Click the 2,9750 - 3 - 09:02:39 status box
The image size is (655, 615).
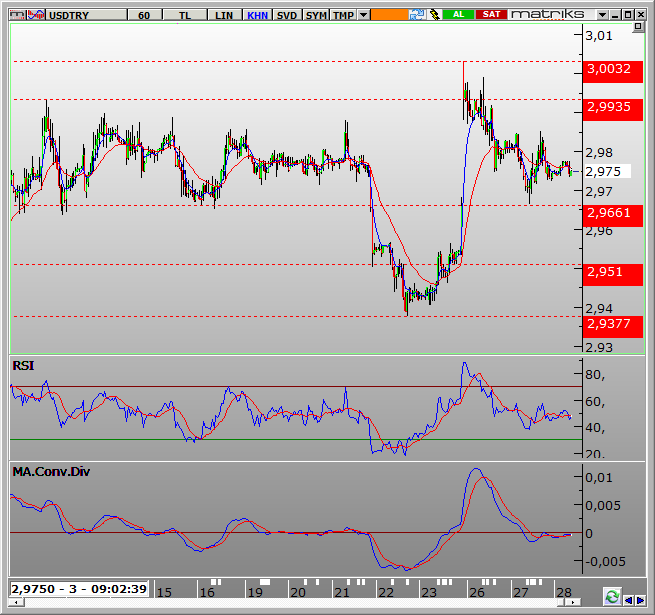(79, 589)
